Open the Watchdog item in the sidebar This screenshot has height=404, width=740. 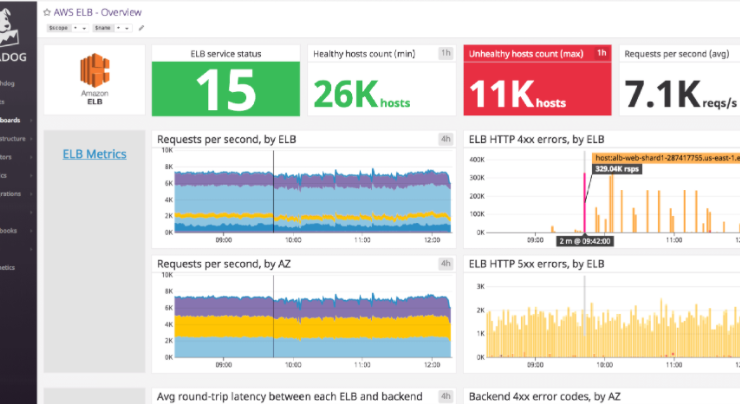(7, 84)
